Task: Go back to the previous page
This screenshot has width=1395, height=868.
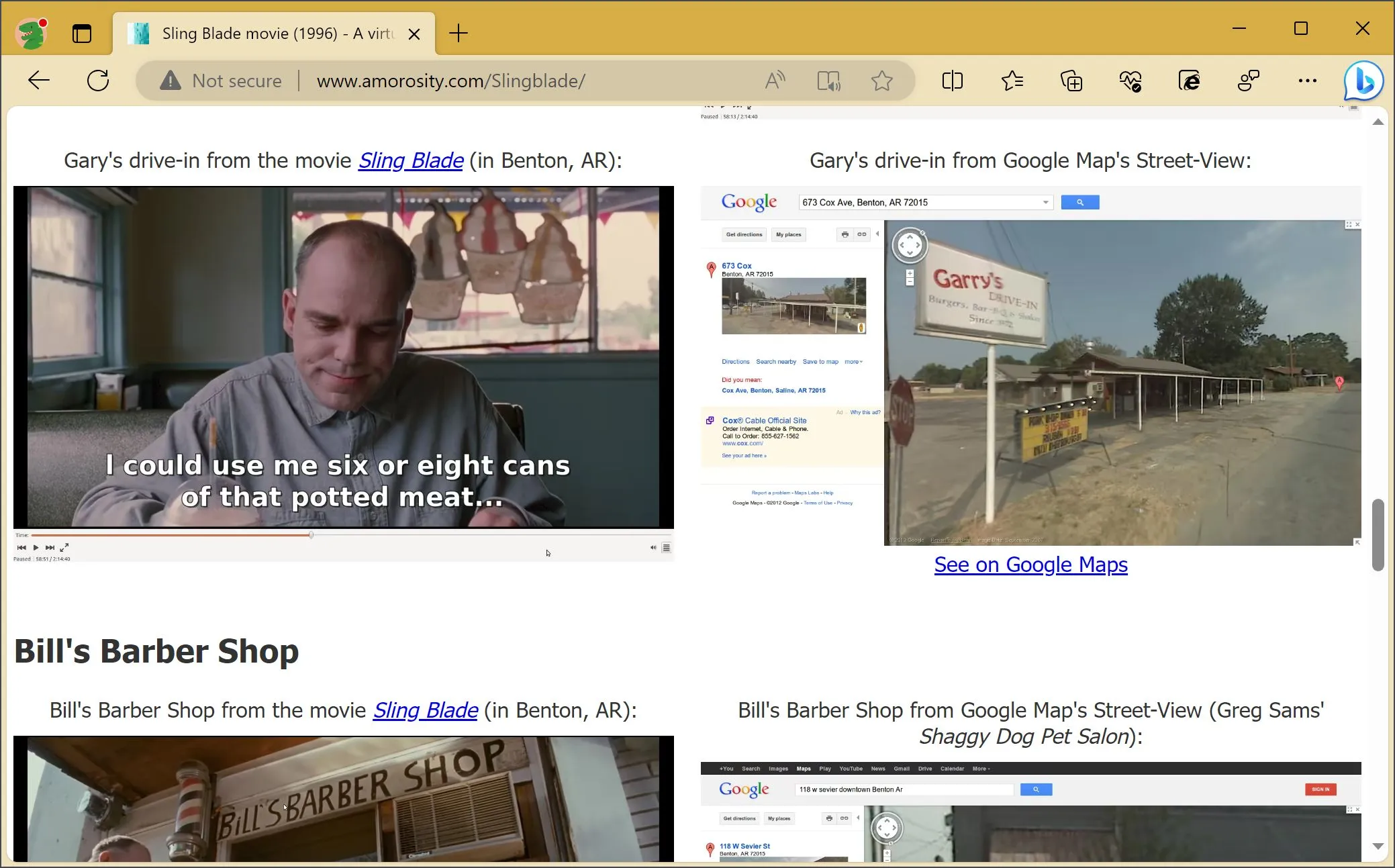Action: click(x=38, y=81)
